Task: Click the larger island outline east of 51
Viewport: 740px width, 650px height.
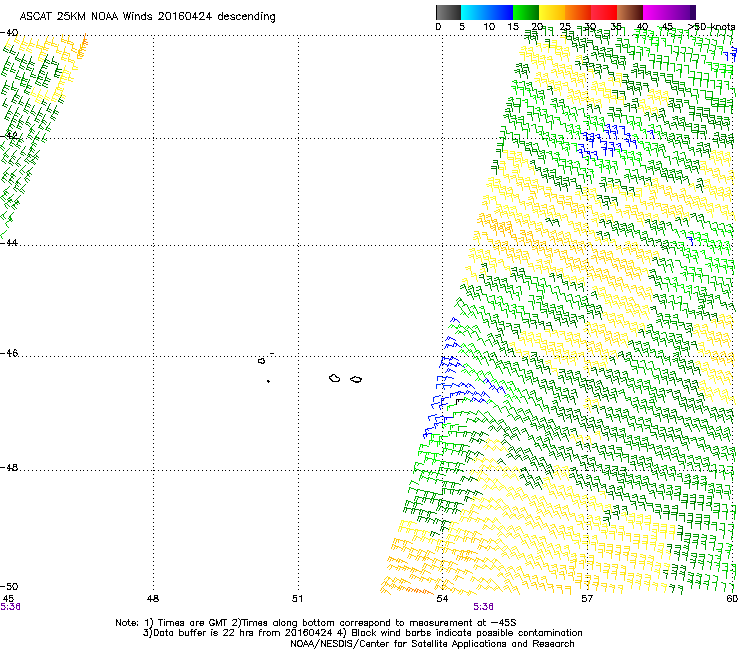Action: (335, 378)
